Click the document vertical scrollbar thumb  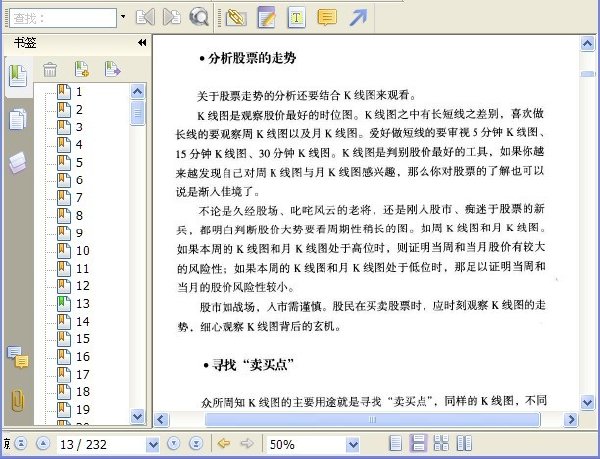click(x=587, y=74)
